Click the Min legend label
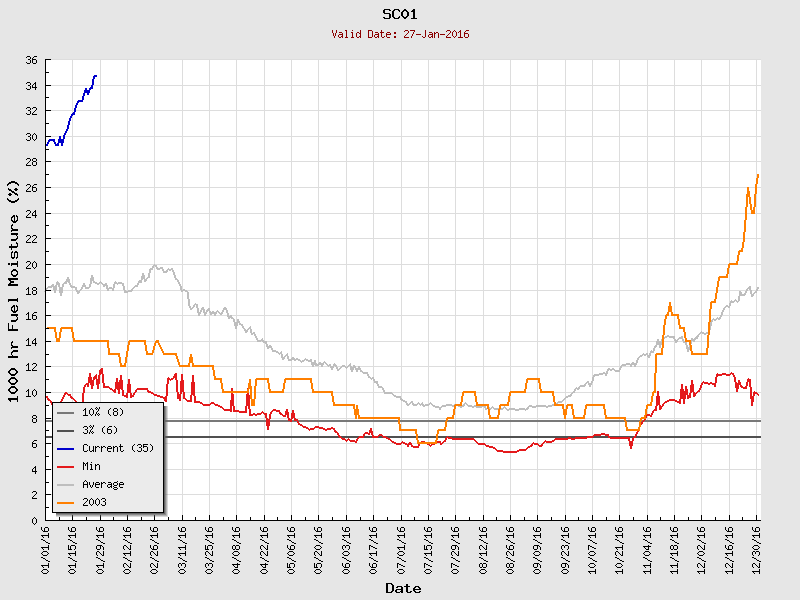 91,466
